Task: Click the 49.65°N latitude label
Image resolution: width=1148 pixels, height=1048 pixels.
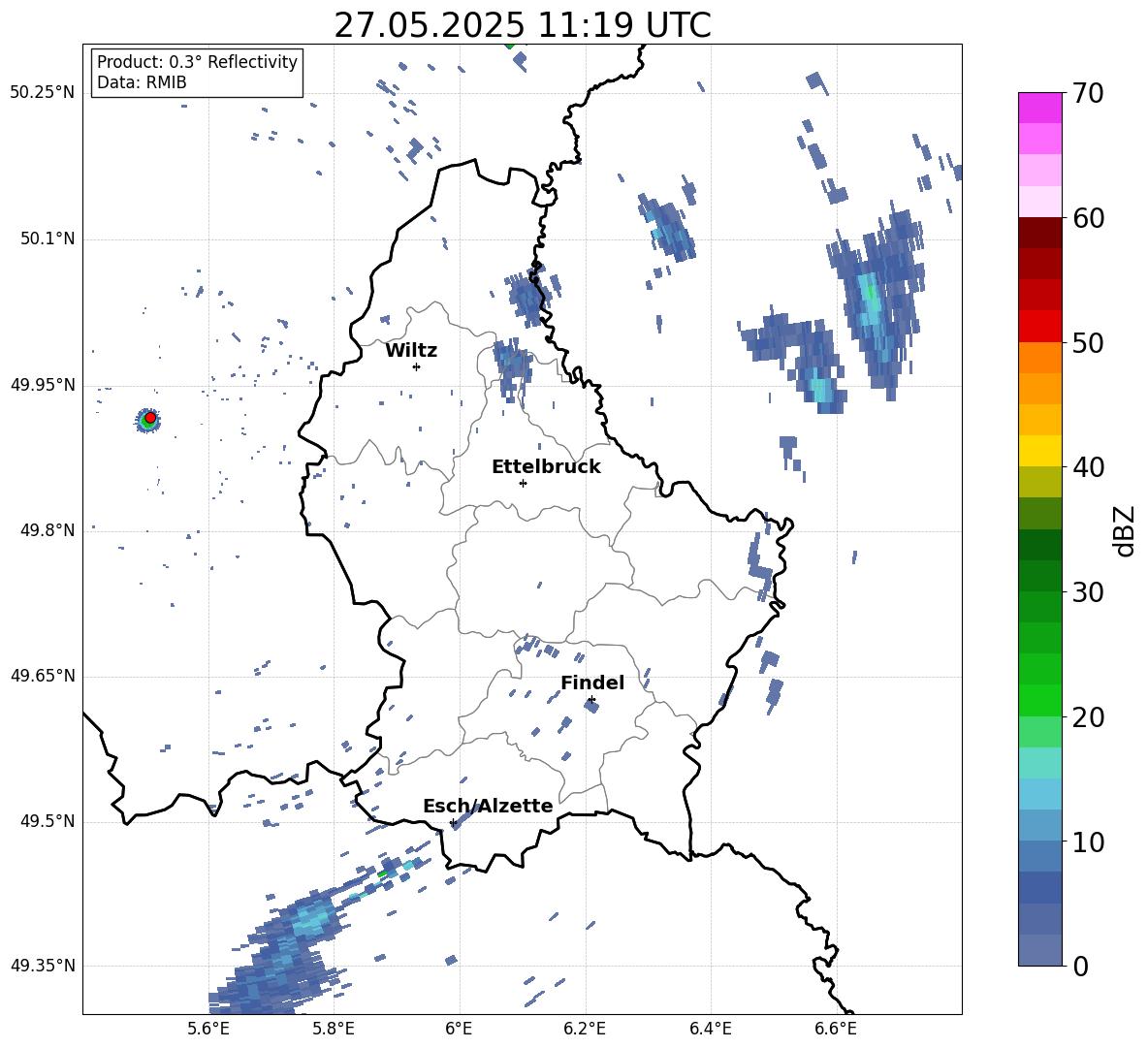Action: click(x=43, y=676)
